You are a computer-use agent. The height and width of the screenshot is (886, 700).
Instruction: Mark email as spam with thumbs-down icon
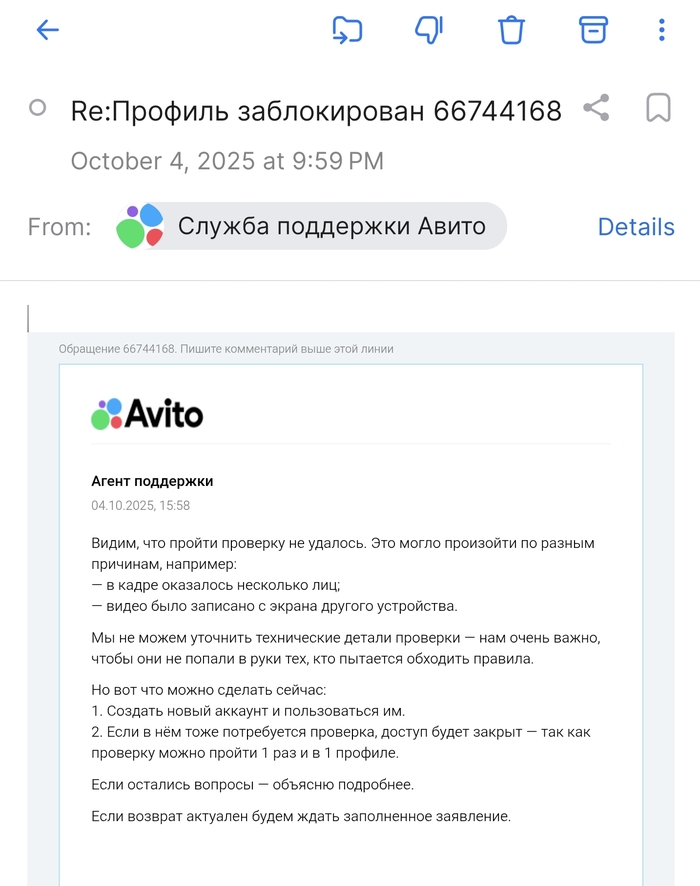(429, 30)
